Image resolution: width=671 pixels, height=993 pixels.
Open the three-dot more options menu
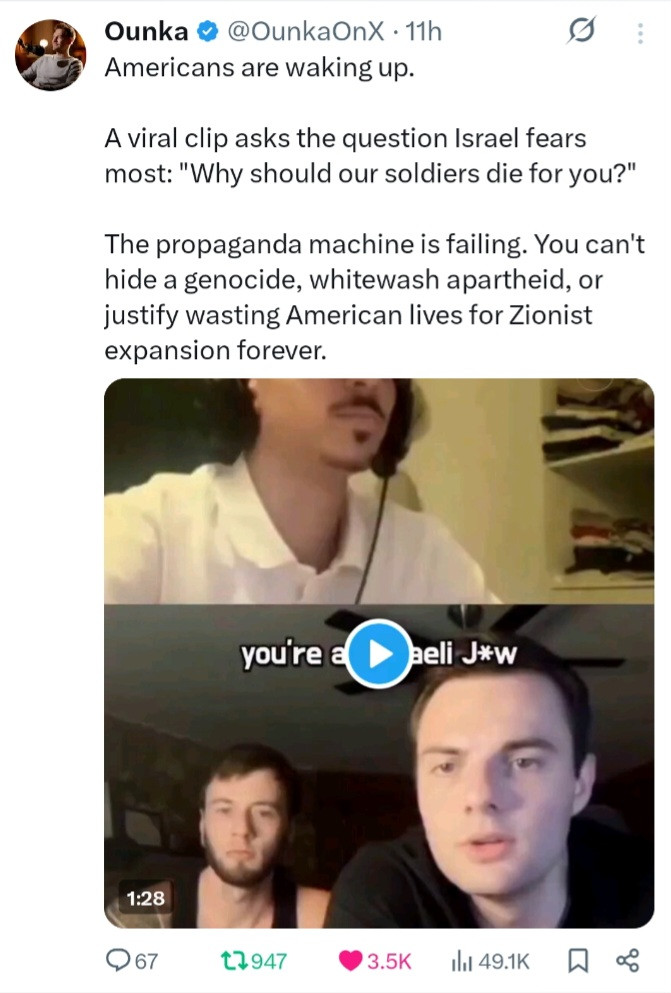pos(641,33)
